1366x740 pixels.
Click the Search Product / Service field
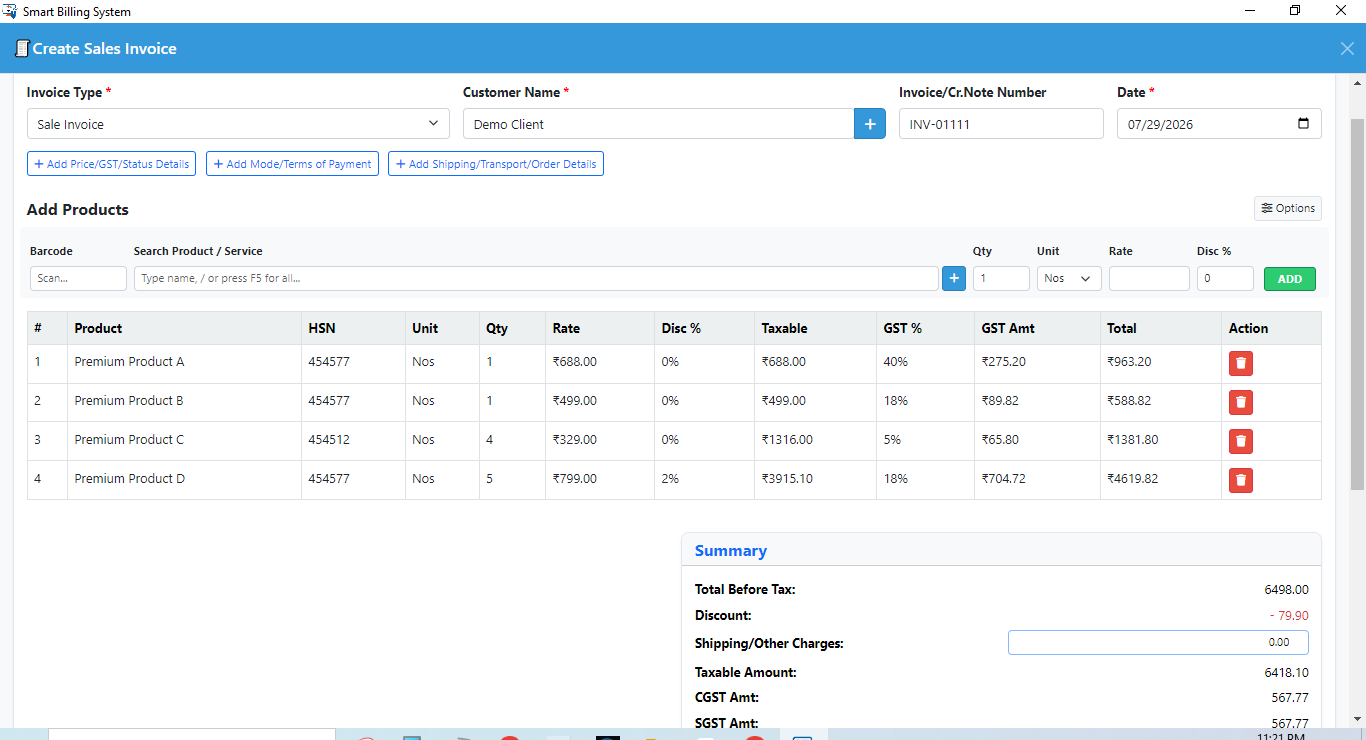pyautogui.click(x=536, y=279)
